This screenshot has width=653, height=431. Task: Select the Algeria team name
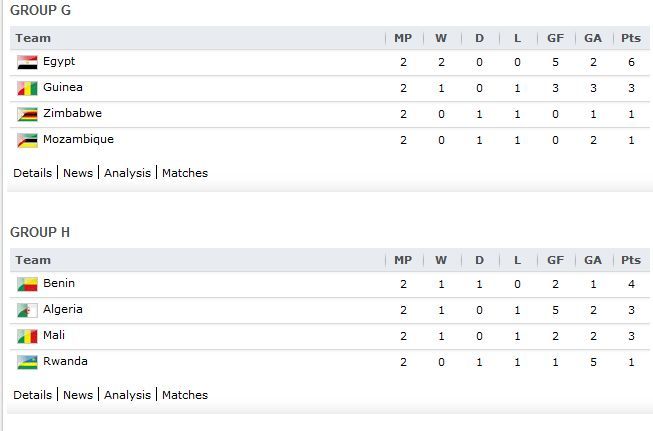[63, 309]
